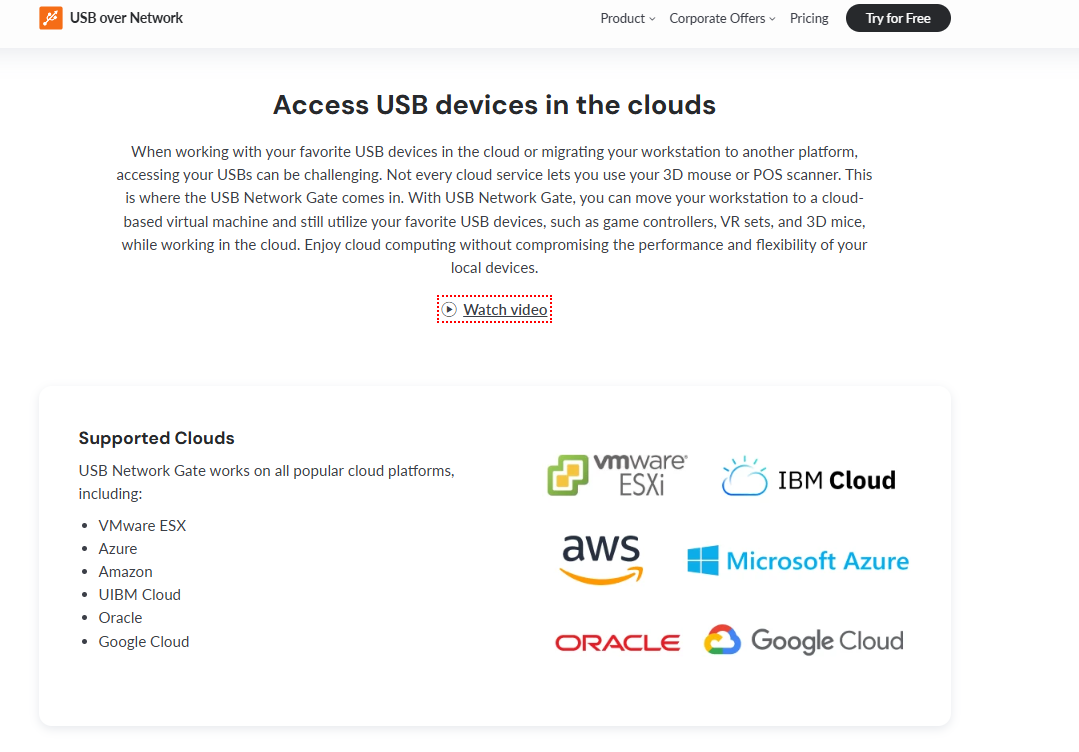
Task: Click the Access USB devices heading
Action: click(x=494, y=105)
